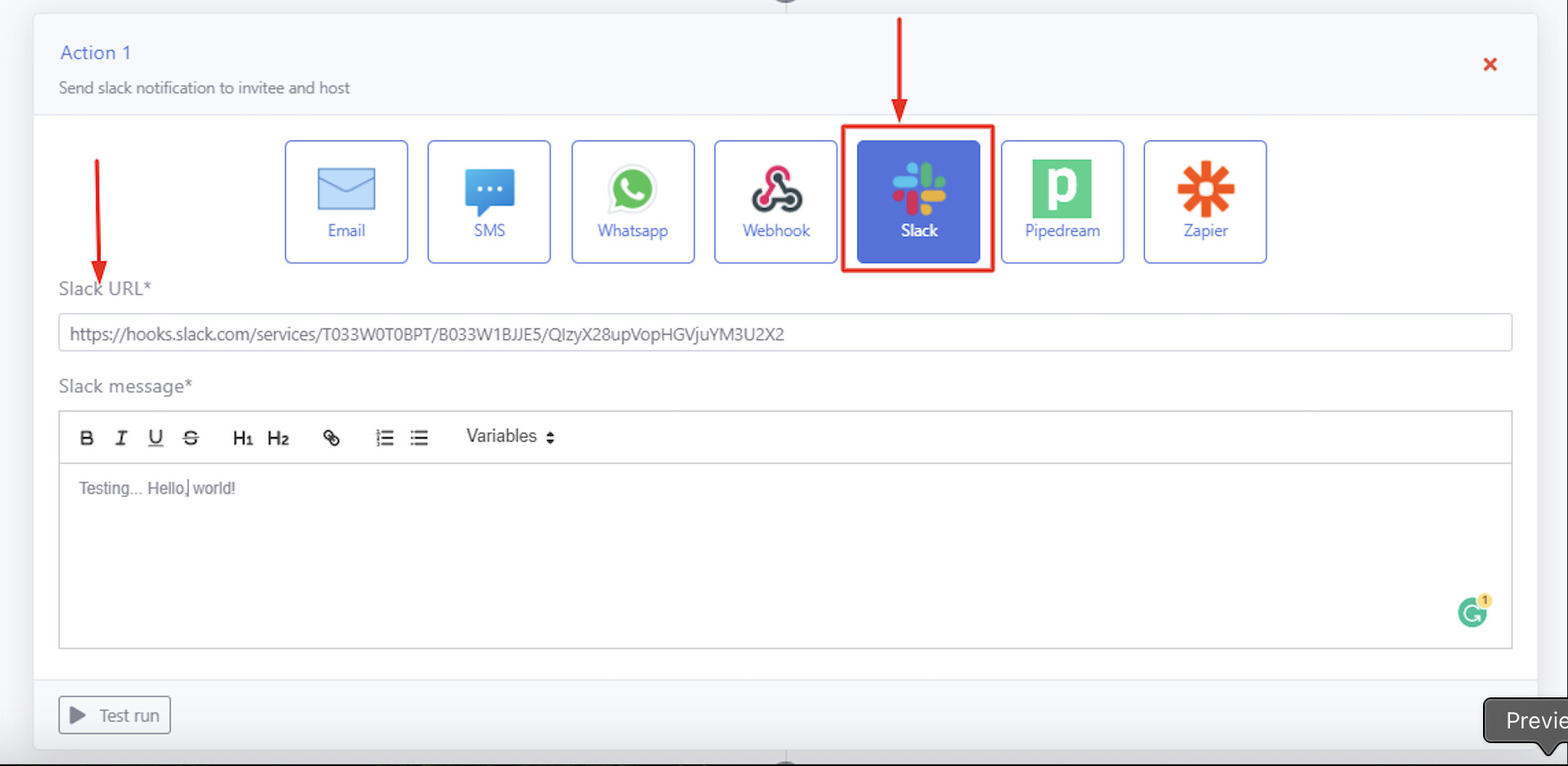Close Action 1 with the red X
The height and width of the screenshot is (766, 1568).
point(1490,65)
